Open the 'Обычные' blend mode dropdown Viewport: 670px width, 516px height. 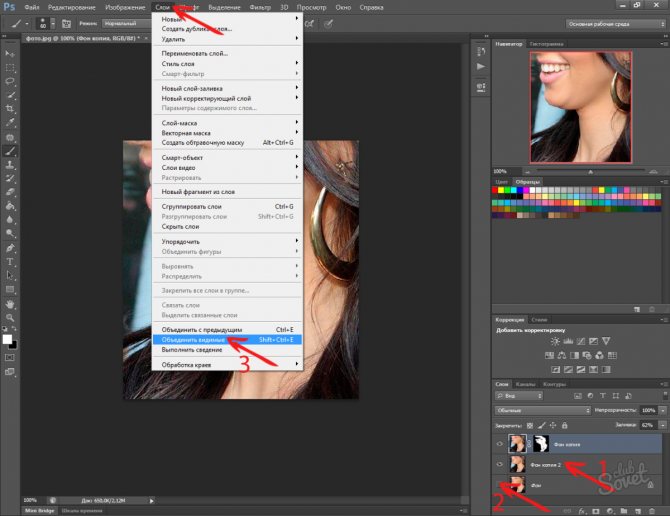543,410
